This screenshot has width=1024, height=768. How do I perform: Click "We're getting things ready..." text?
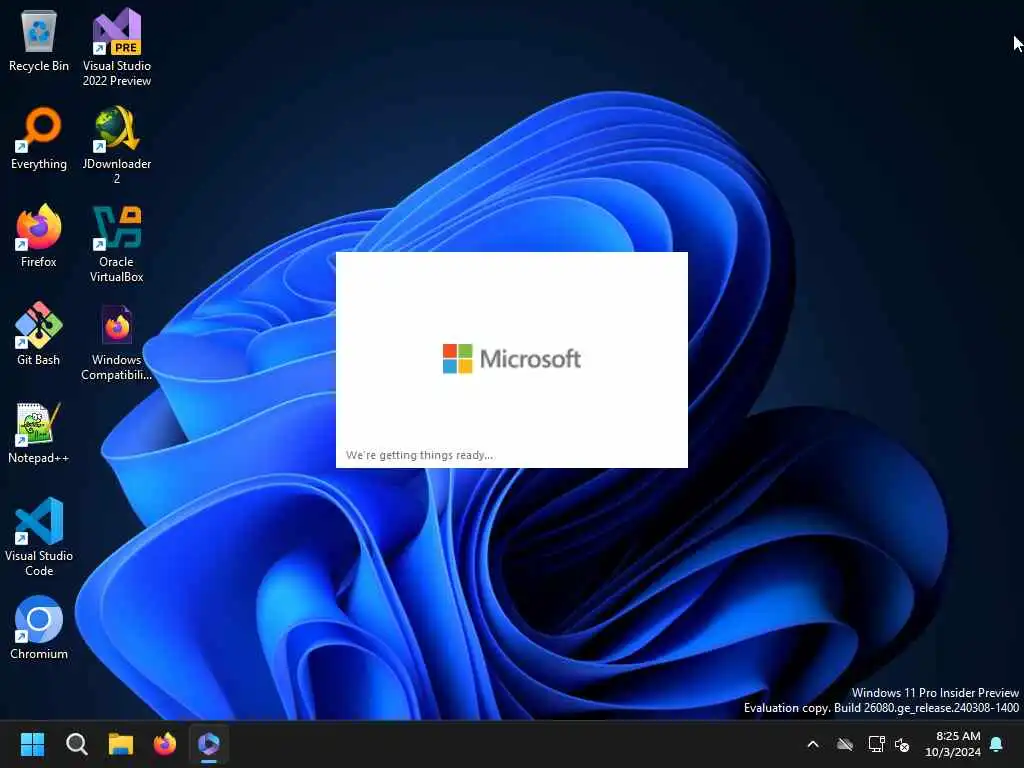coord(420,455)
